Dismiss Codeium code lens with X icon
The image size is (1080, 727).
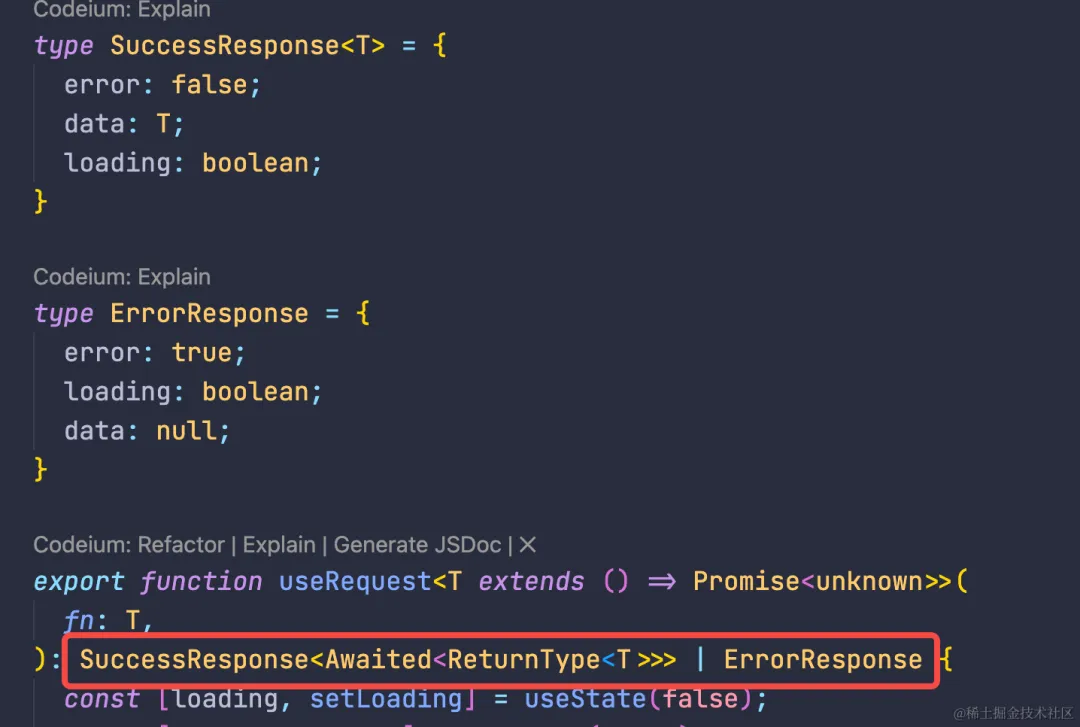click(528, 545)
